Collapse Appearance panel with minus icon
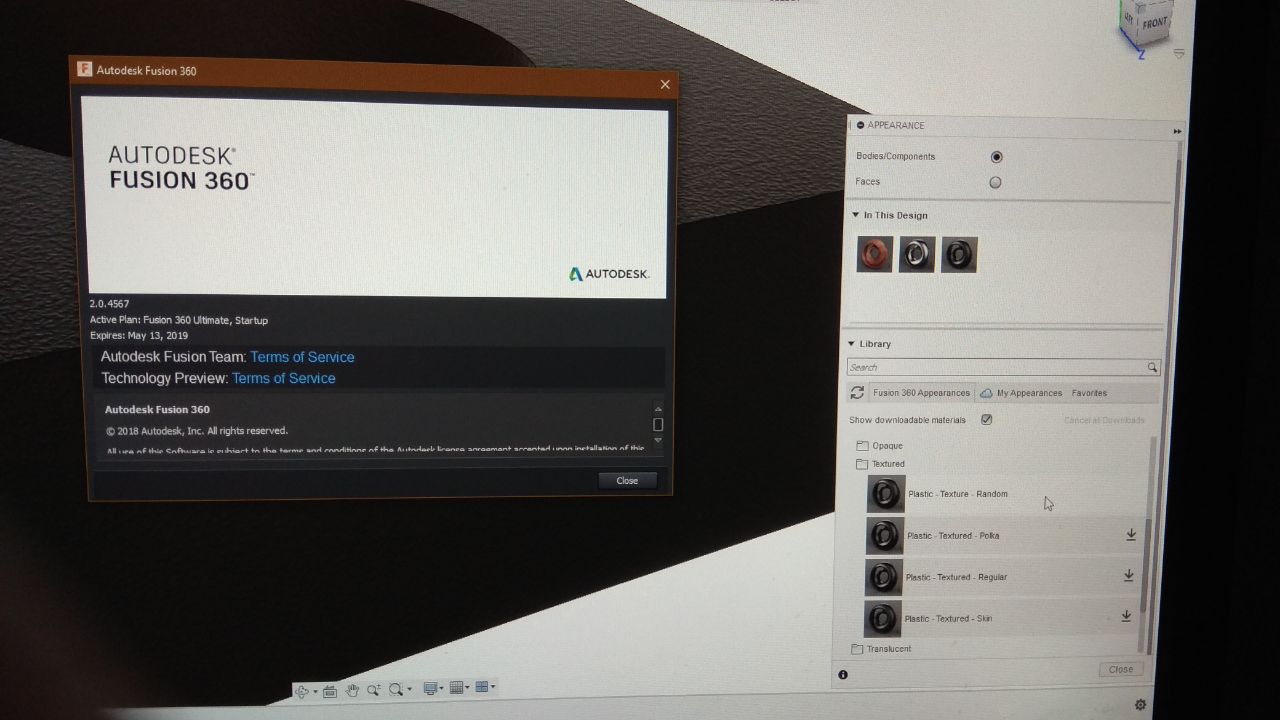Viewport: 1280px width, 720px height. point(861,125)
